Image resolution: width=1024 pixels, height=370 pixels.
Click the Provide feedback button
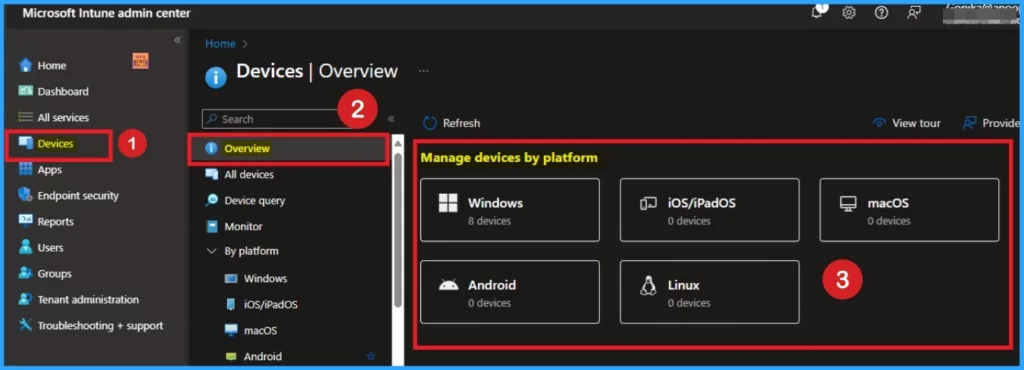pyautogui.click(x=991, y=123)
